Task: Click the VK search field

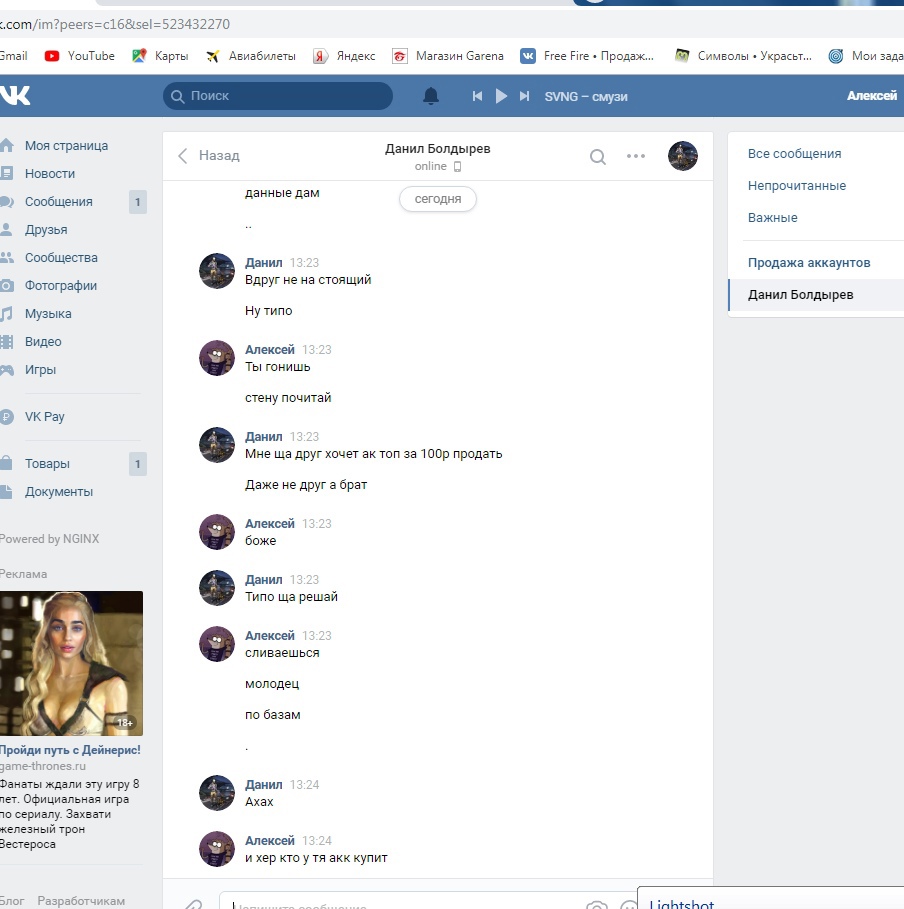Action: 278,96
